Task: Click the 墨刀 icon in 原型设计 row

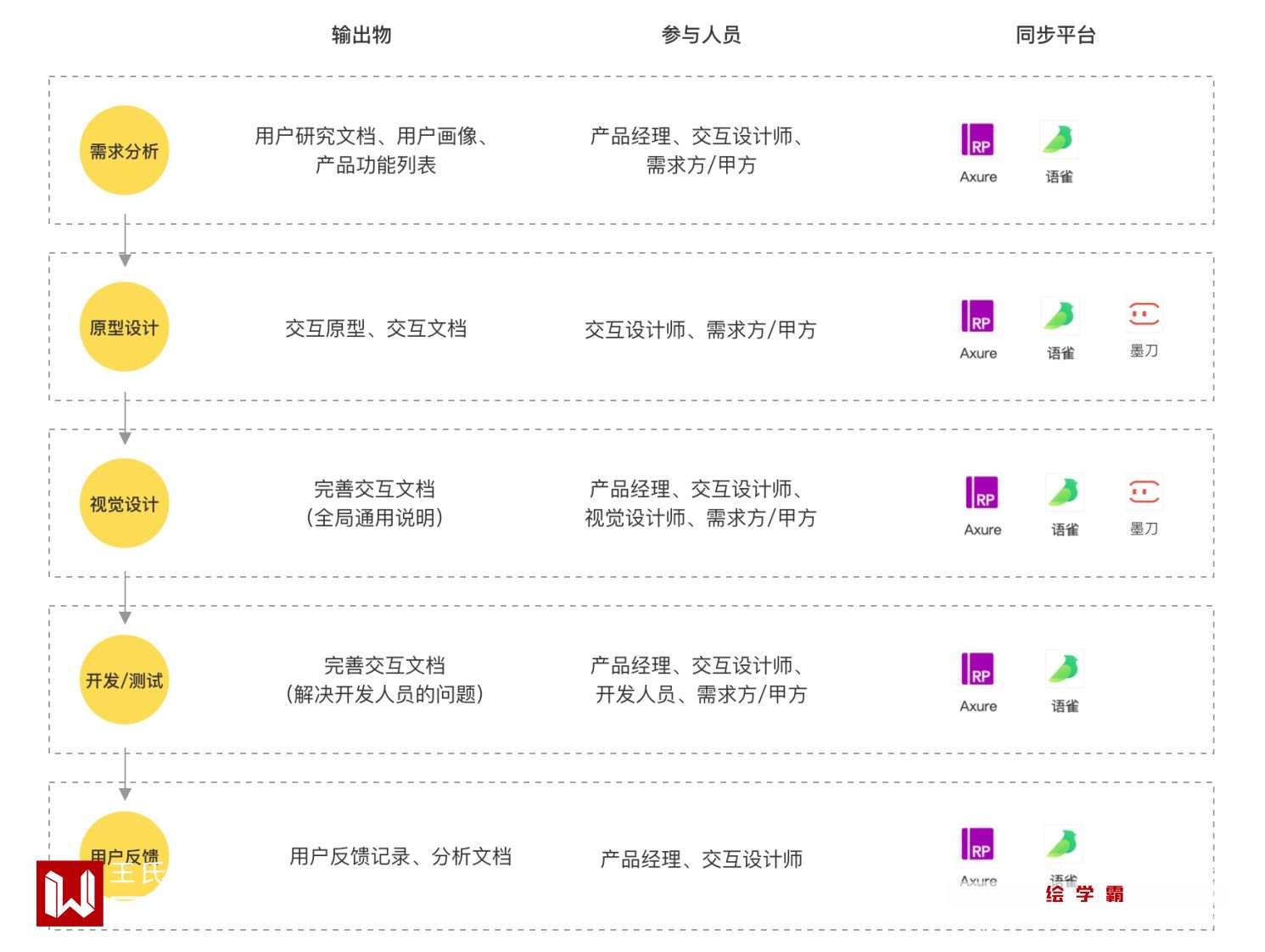Action: pyautogui.click(x=1143, y=315)
